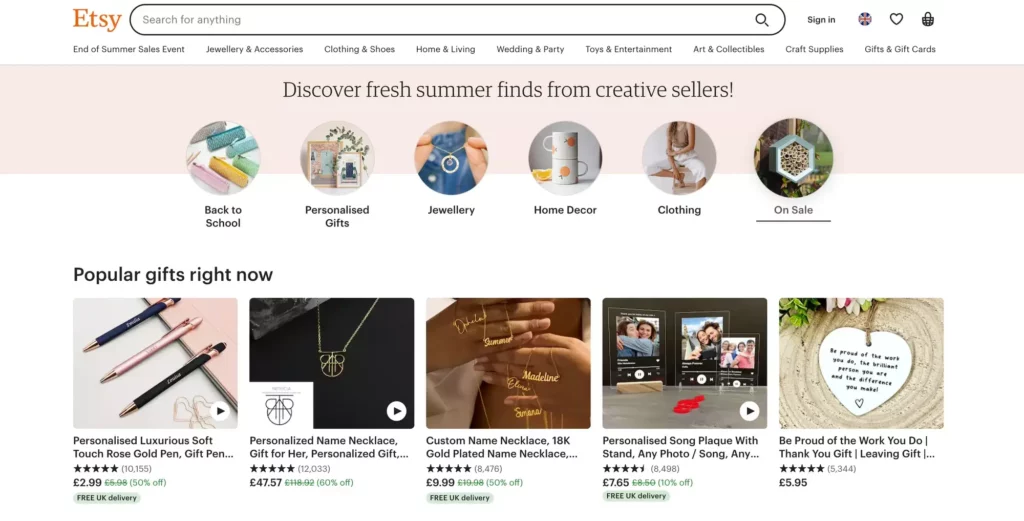Open the Personalised Gifts category circle

[x=337, y=158]
